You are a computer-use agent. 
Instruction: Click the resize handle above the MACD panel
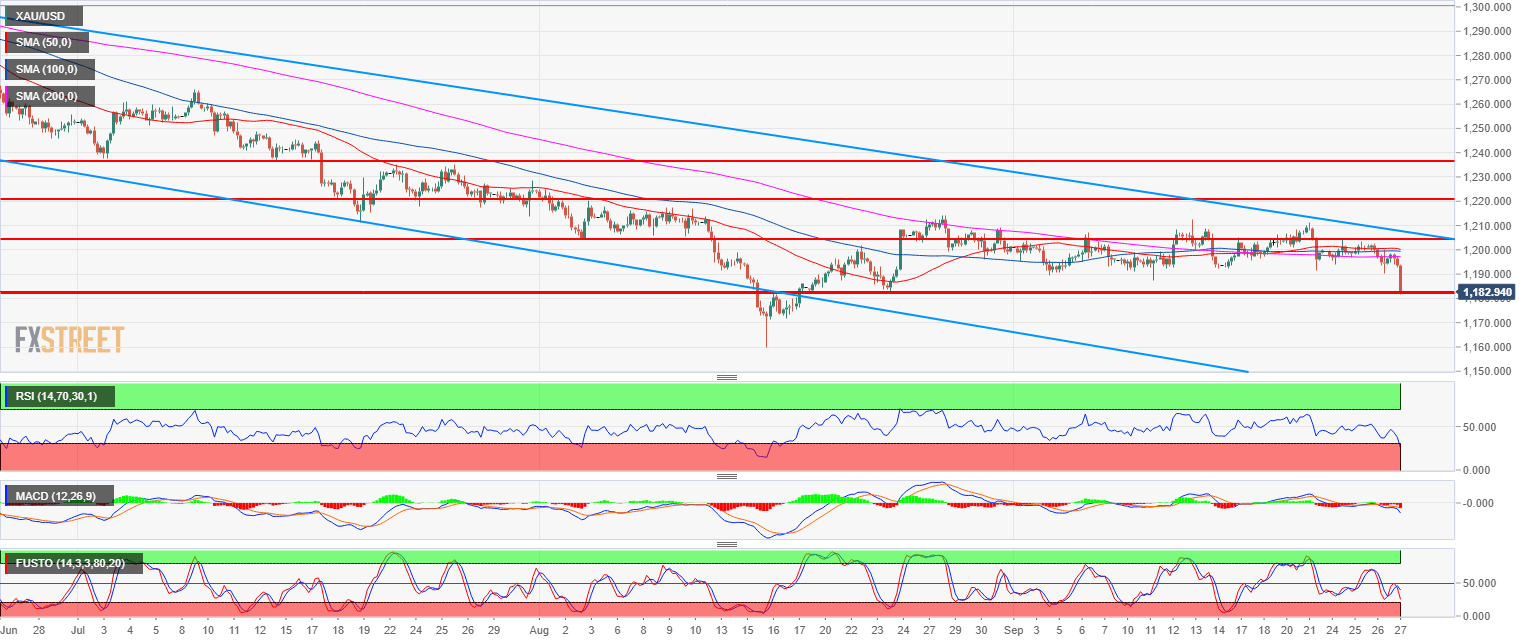727,476
